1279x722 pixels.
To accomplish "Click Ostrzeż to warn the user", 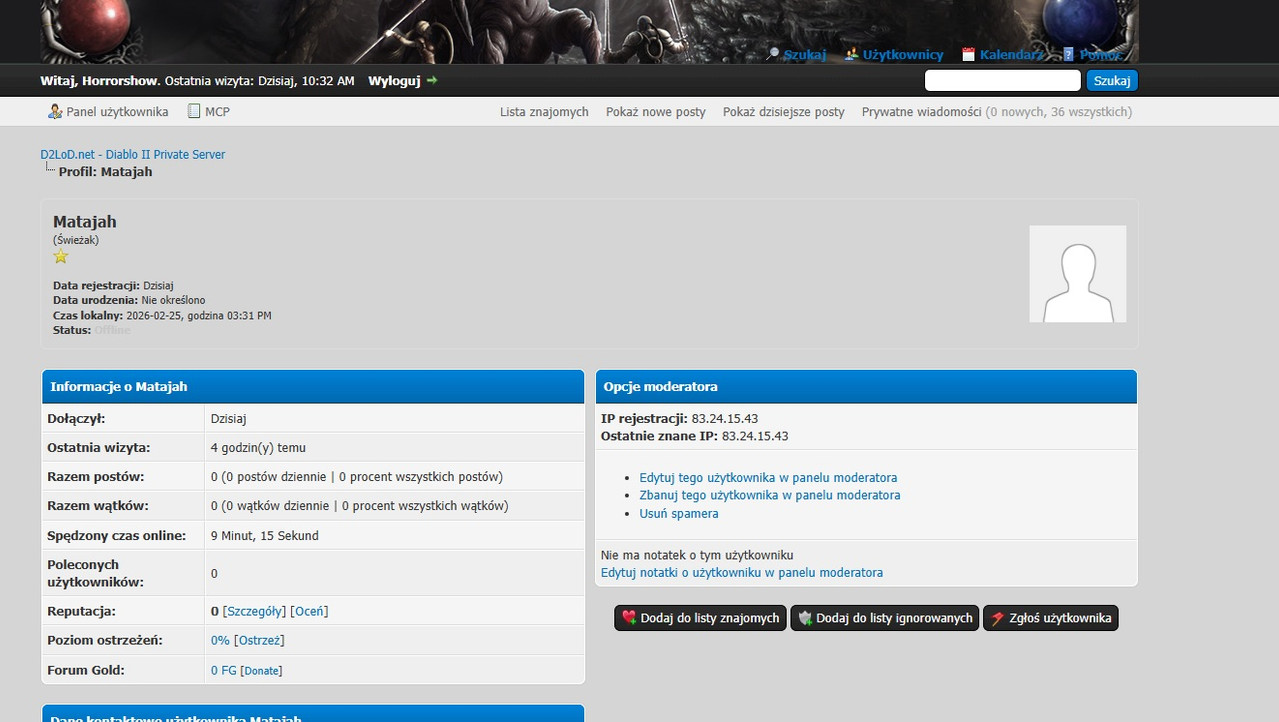I will (x=259, y=640).
